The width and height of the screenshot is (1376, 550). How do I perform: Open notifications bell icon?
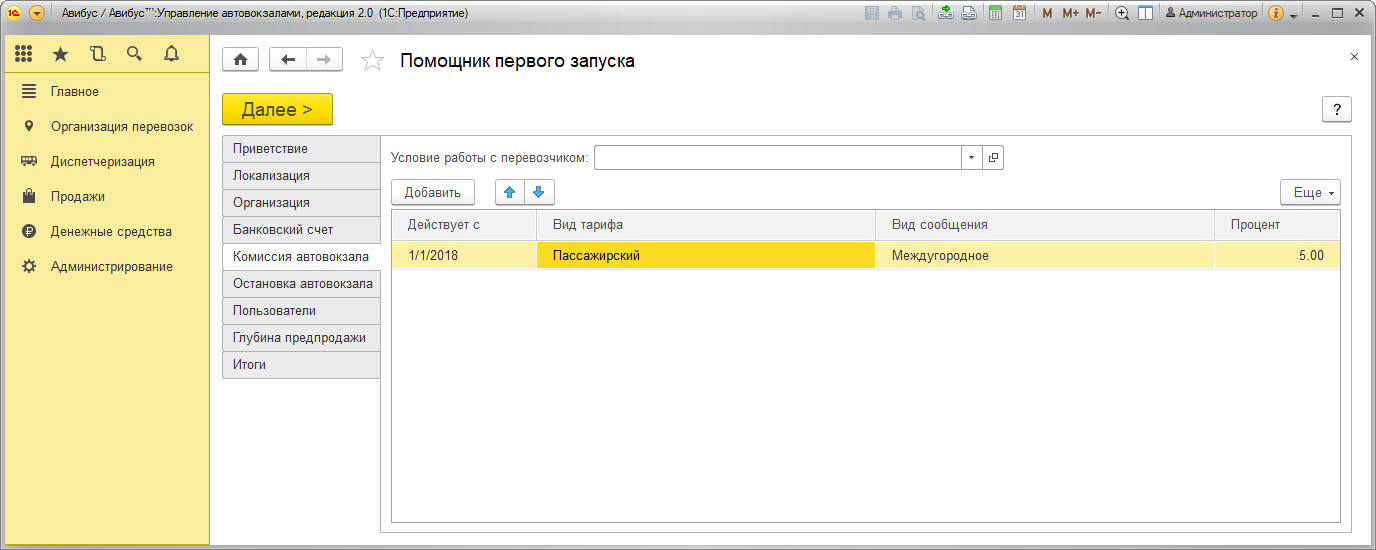click(x=171, y=54)
